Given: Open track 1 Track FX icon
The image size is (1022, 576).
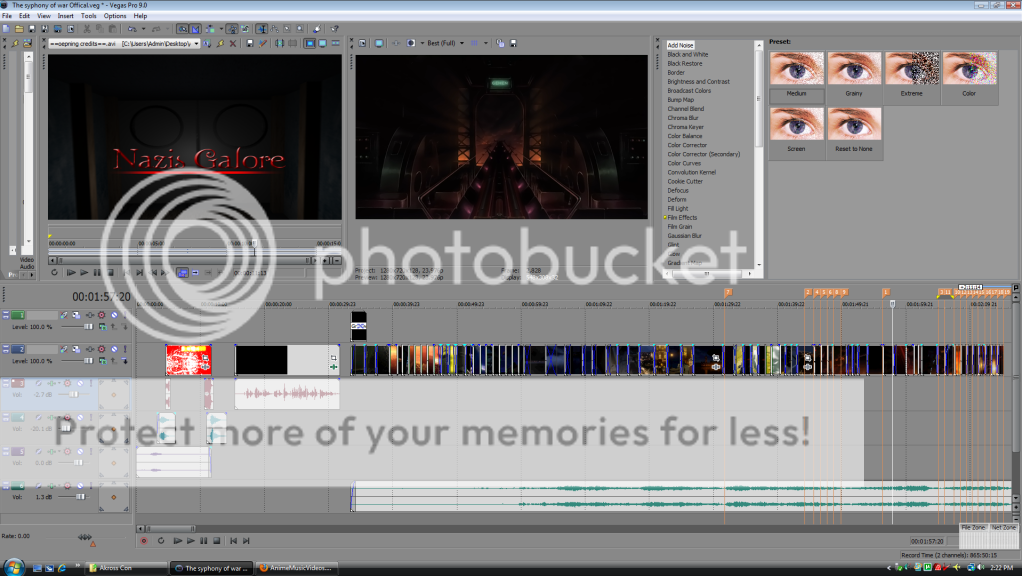Looking at the screenshot, I should 89,315.
